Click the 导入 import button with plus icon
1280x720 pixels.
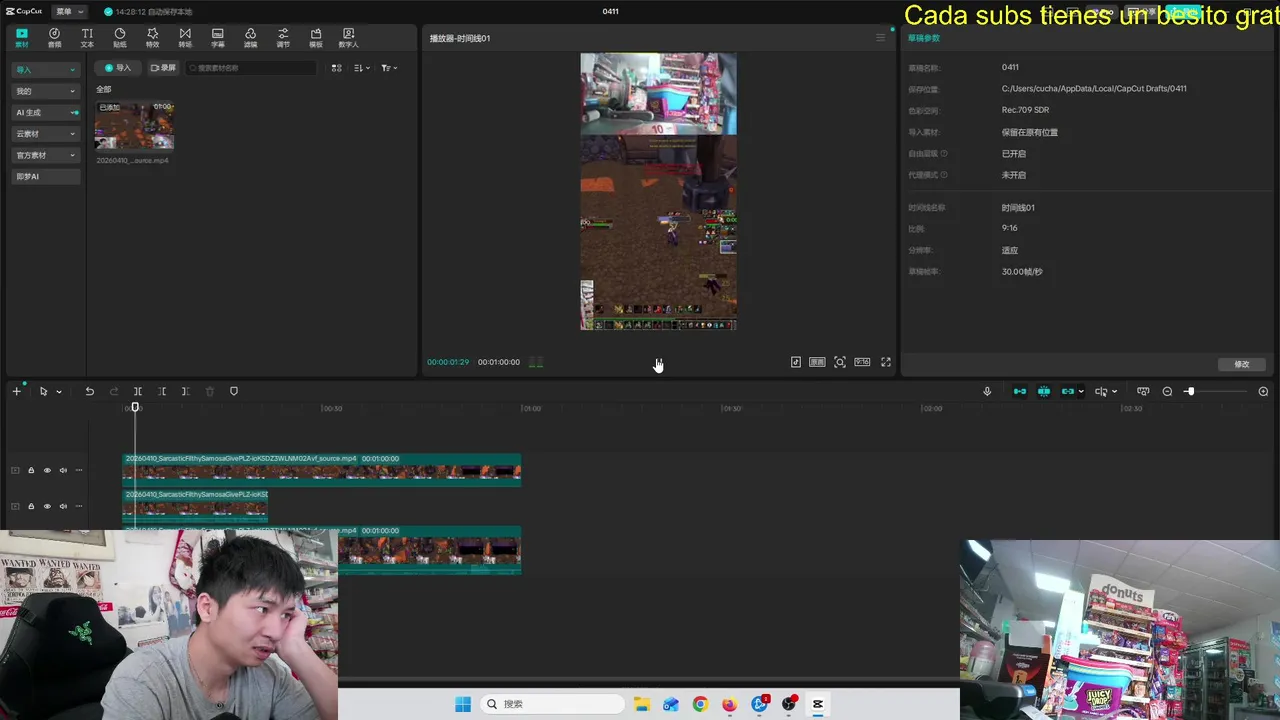click(x=118, y=68)
